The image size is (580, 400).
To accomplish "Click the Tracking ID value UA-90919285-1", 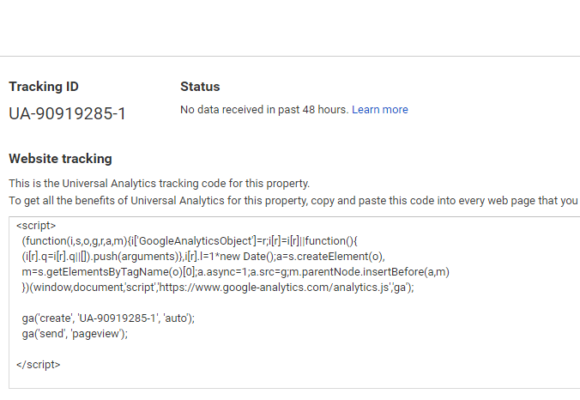I will [67, 114].
